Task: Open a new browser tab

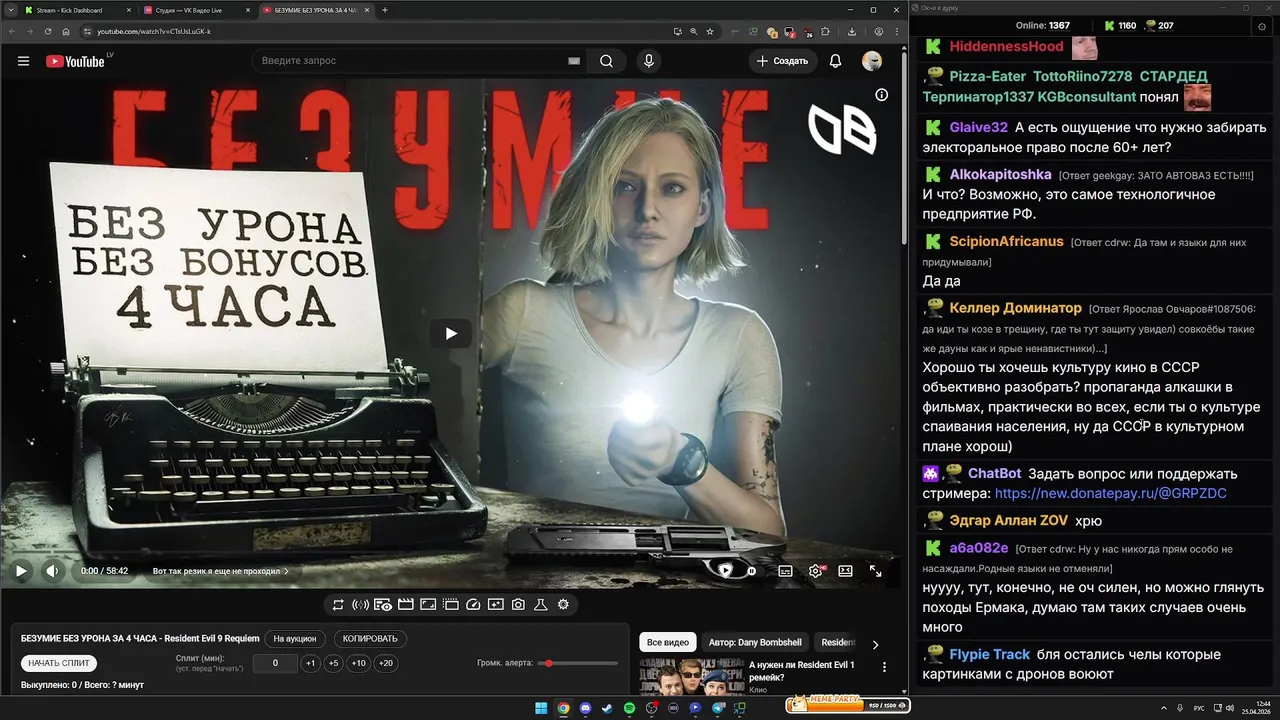Action: [385, 10]
